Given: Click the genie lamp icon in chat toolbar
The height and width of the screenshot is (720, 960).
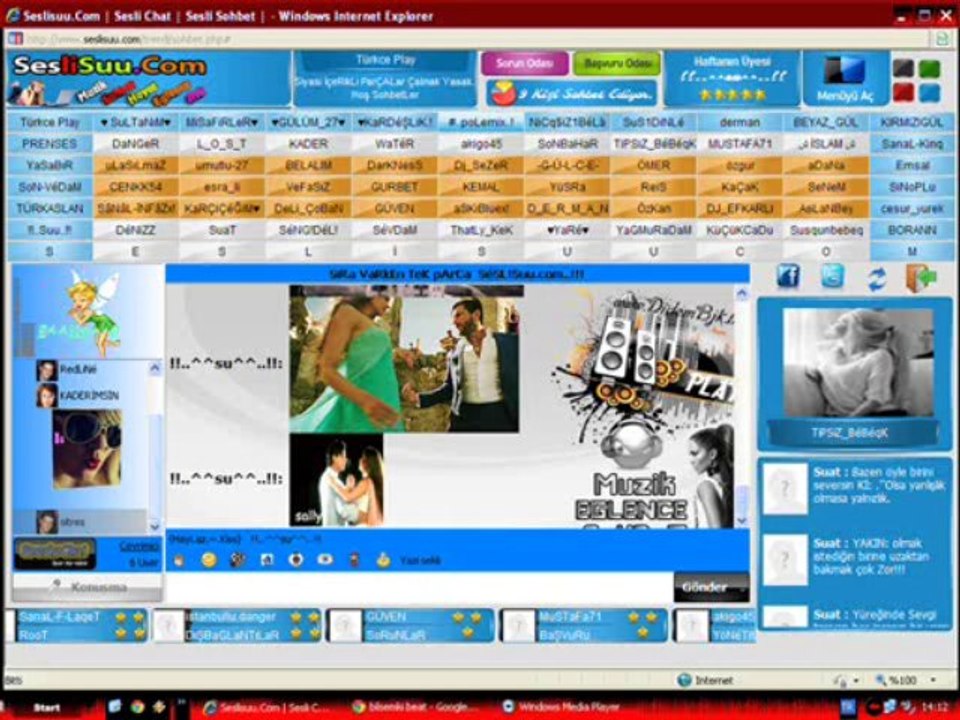Looking at the screenshot, I should [x=383, y=560].
